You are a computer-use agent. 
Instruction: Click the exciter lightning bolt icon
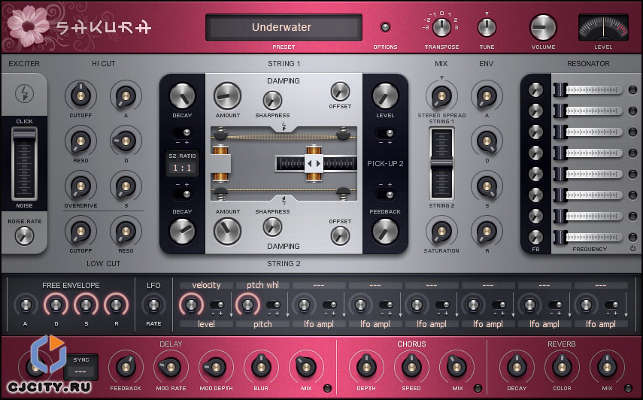24,94
